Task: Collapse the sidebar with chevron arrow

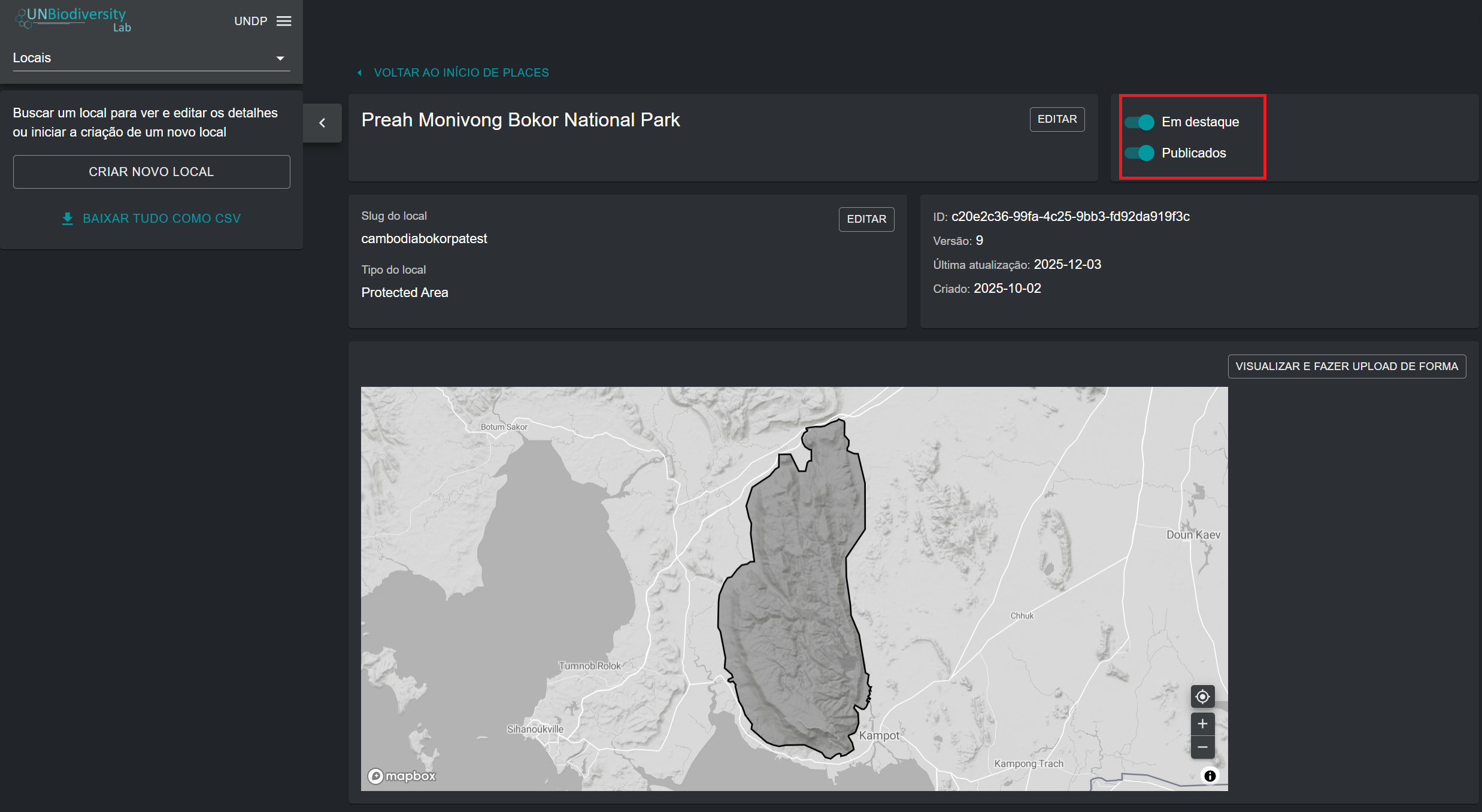Action: point(322,123)
